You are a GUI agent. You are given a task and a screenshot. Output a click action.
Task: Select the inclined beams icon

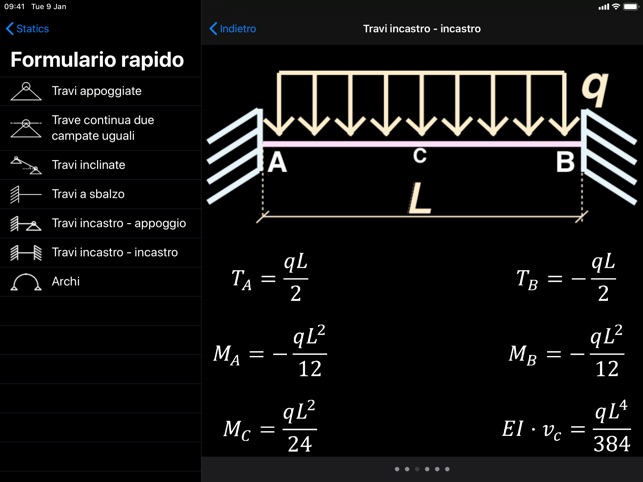tap(26, 165)
